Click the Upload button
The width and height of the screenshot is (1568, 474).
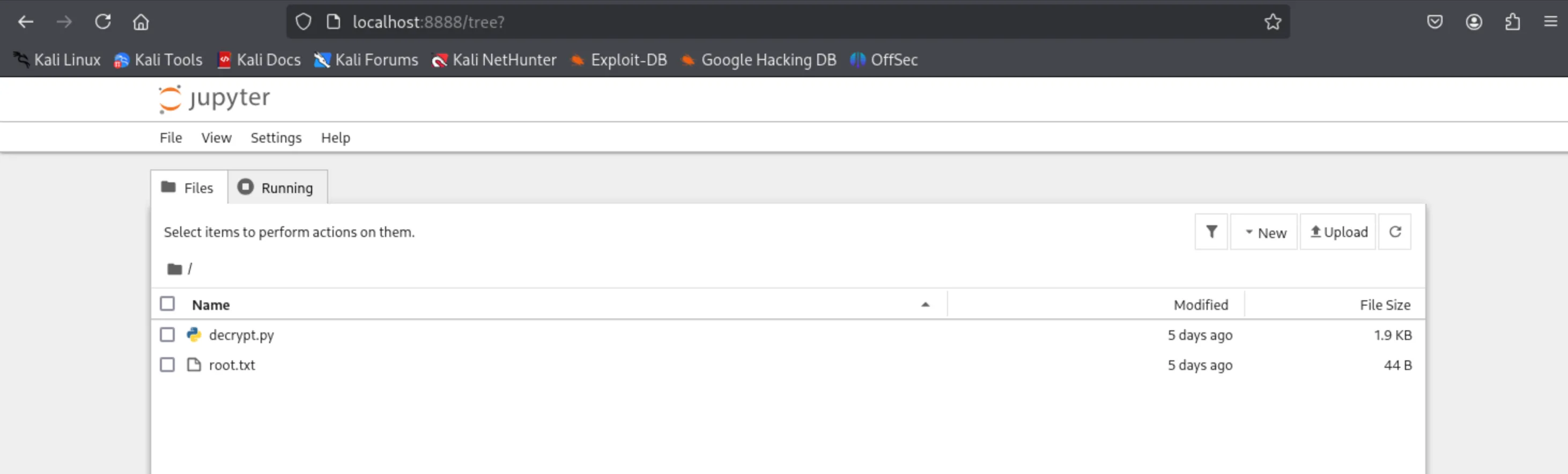1338,232
